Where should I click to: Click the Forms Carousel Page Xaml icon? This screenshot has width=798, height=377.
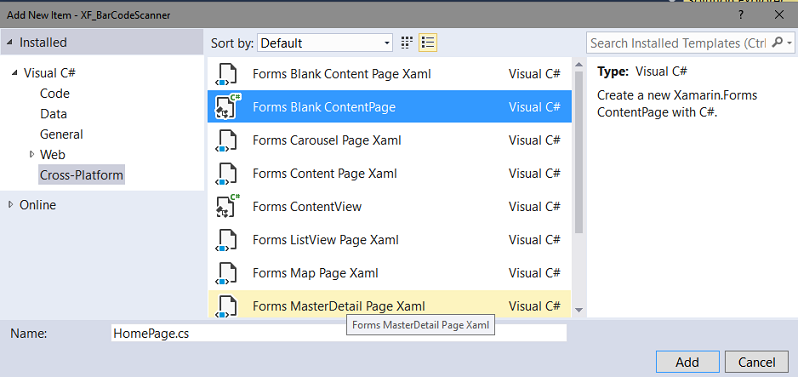[227, 140]
